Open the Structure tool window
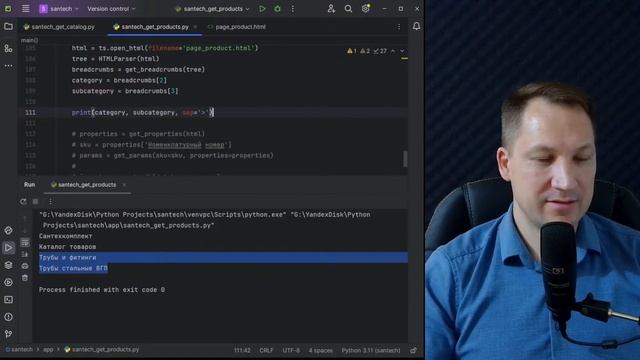 [8, 49]
